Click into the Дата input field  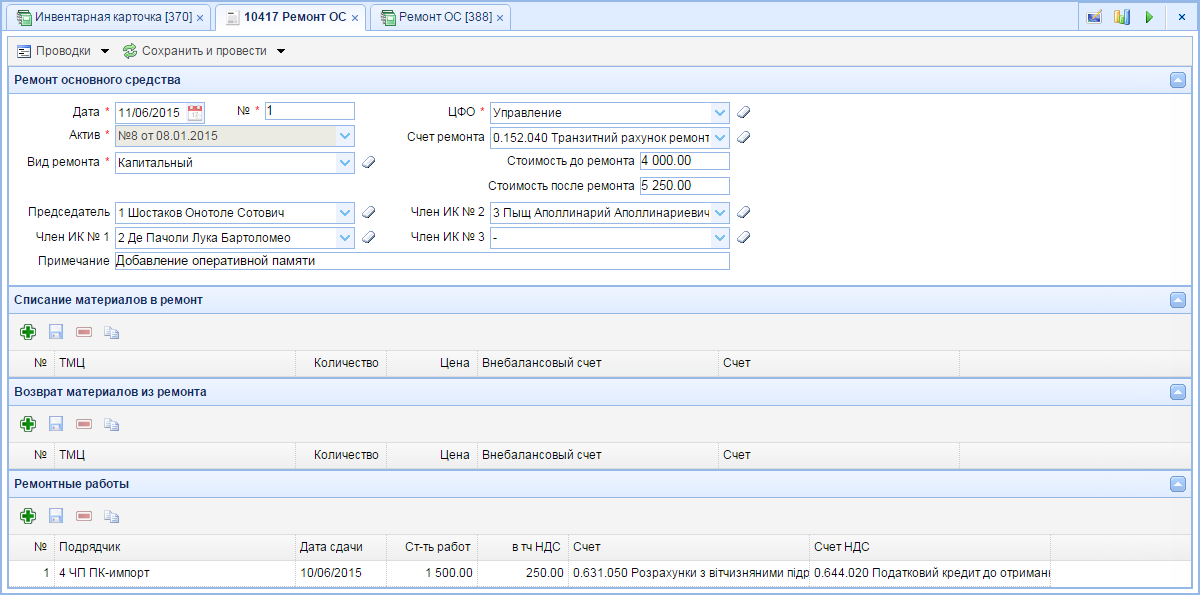click(x=150, y=112)
